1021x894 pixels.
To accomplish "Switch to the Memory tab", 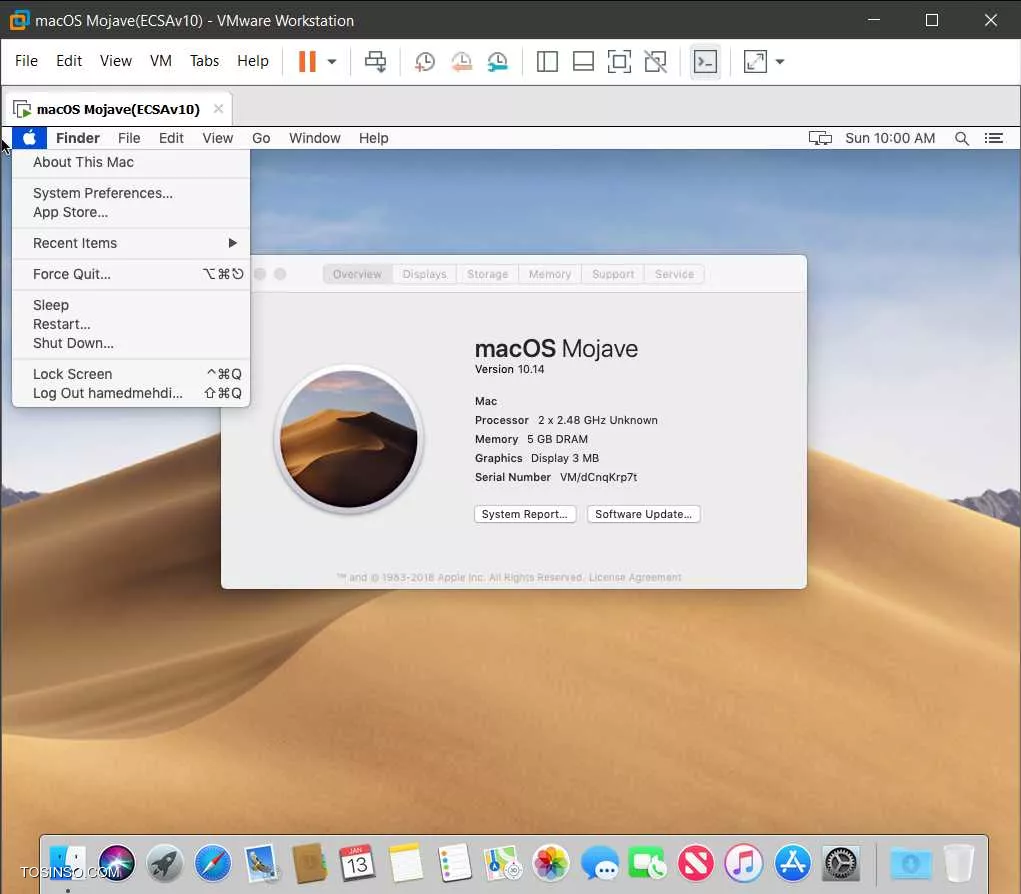I will pos(550,274).
